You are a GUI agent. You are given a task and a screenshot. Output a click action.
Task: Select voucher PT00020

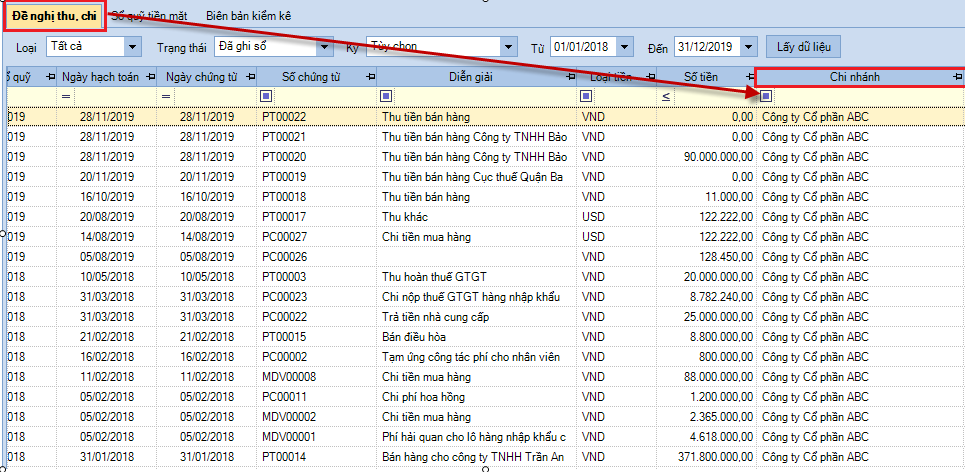284,157
